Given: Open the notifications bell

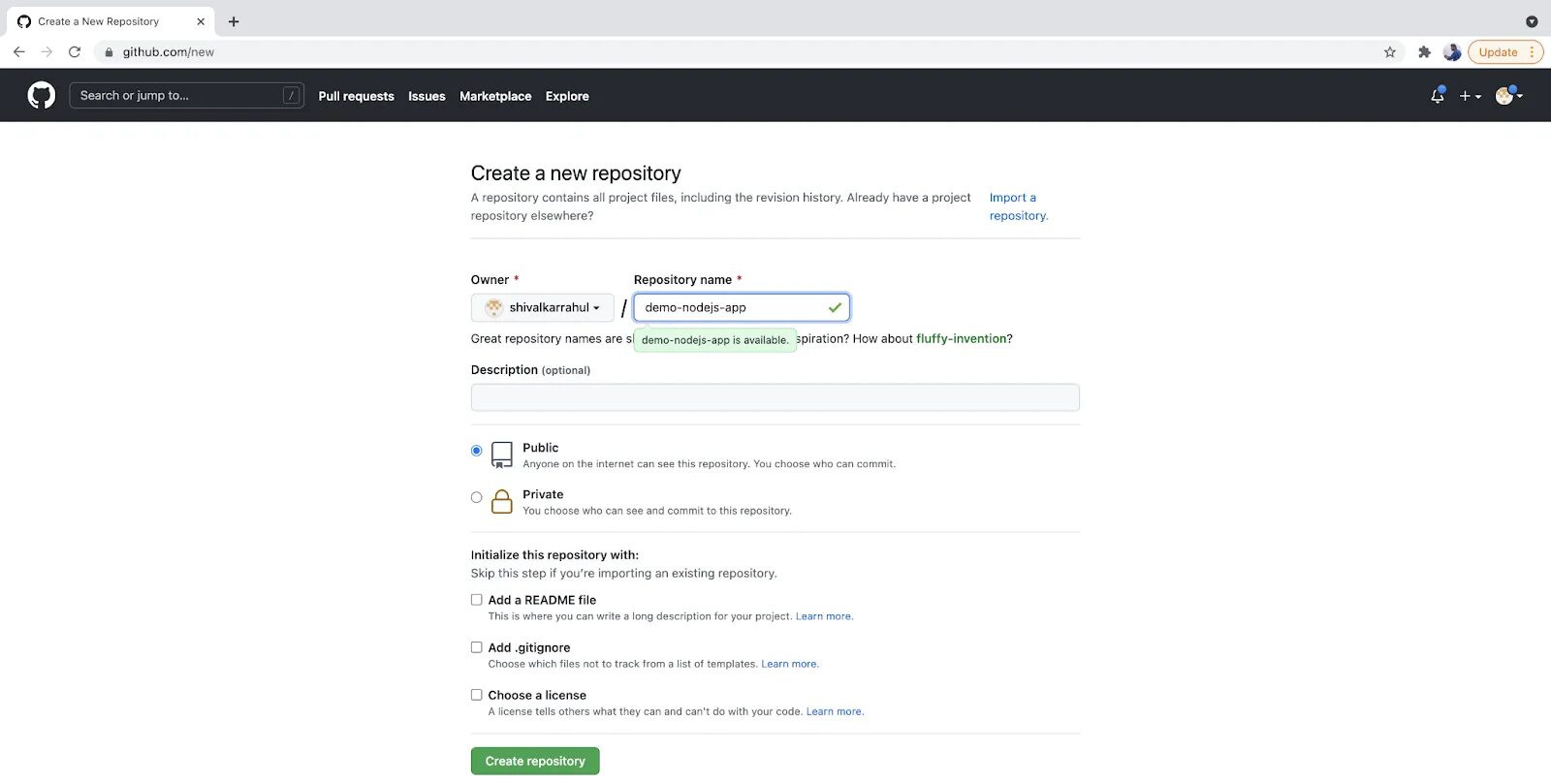Looking at the screenshot, I should 1438,95.
